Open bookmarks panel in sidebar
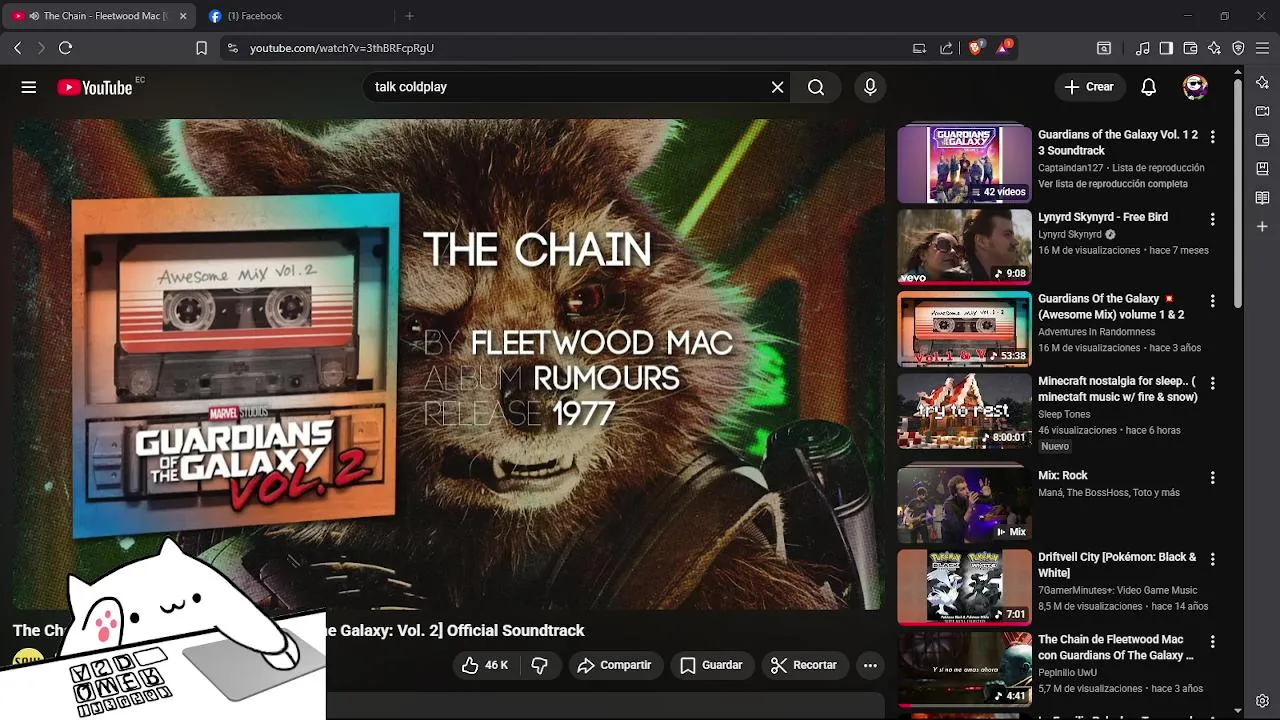The height and width of the screenshot is (720, 1280). (x=1262, y=169)
